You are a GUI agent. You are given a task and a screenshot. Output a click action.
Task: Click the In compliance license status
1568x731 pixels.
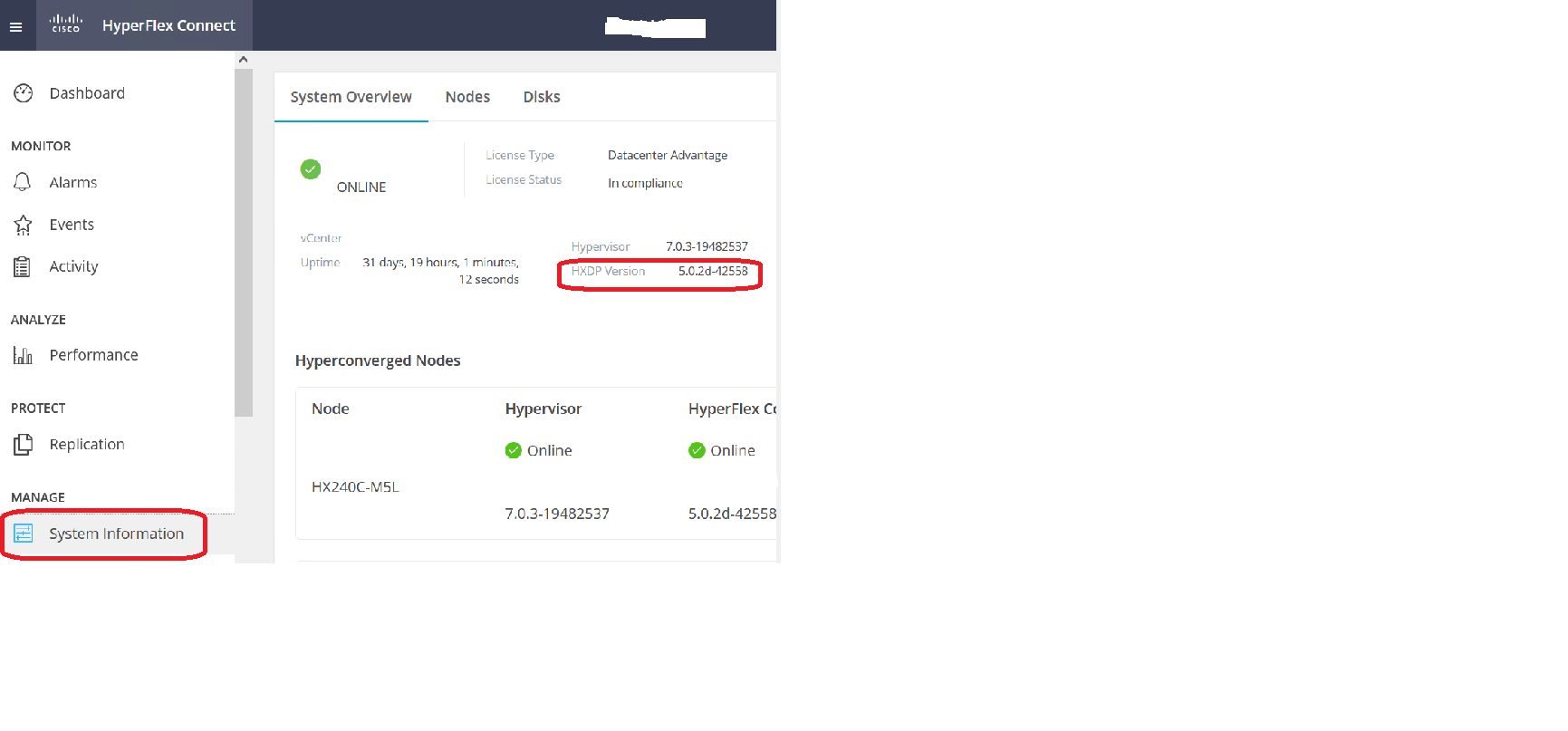point(645,183)
